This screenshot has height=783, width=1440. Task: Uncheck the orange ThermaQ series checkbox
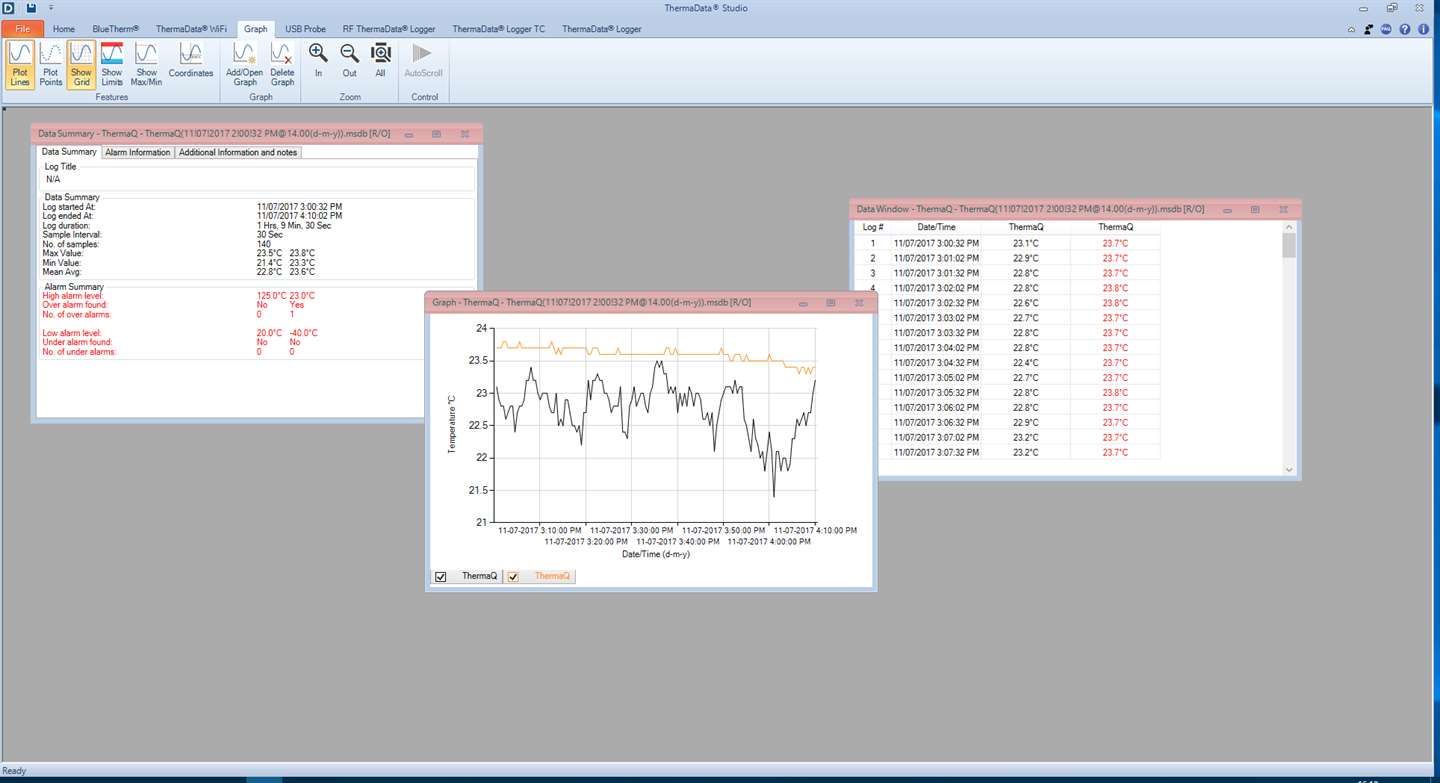(513, 577)
